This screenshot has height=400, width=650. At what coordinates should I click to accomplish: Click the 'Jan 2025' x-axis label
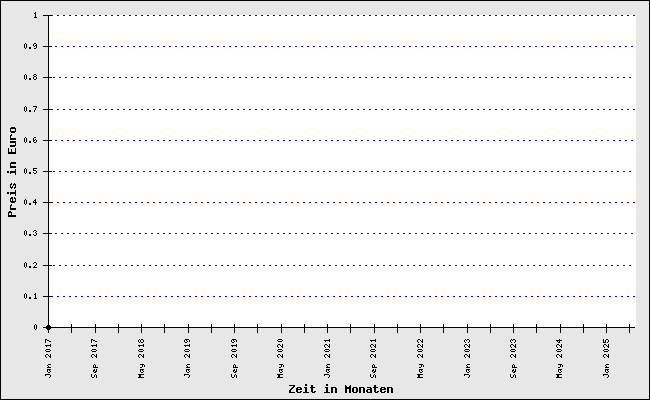coord(606,359)
